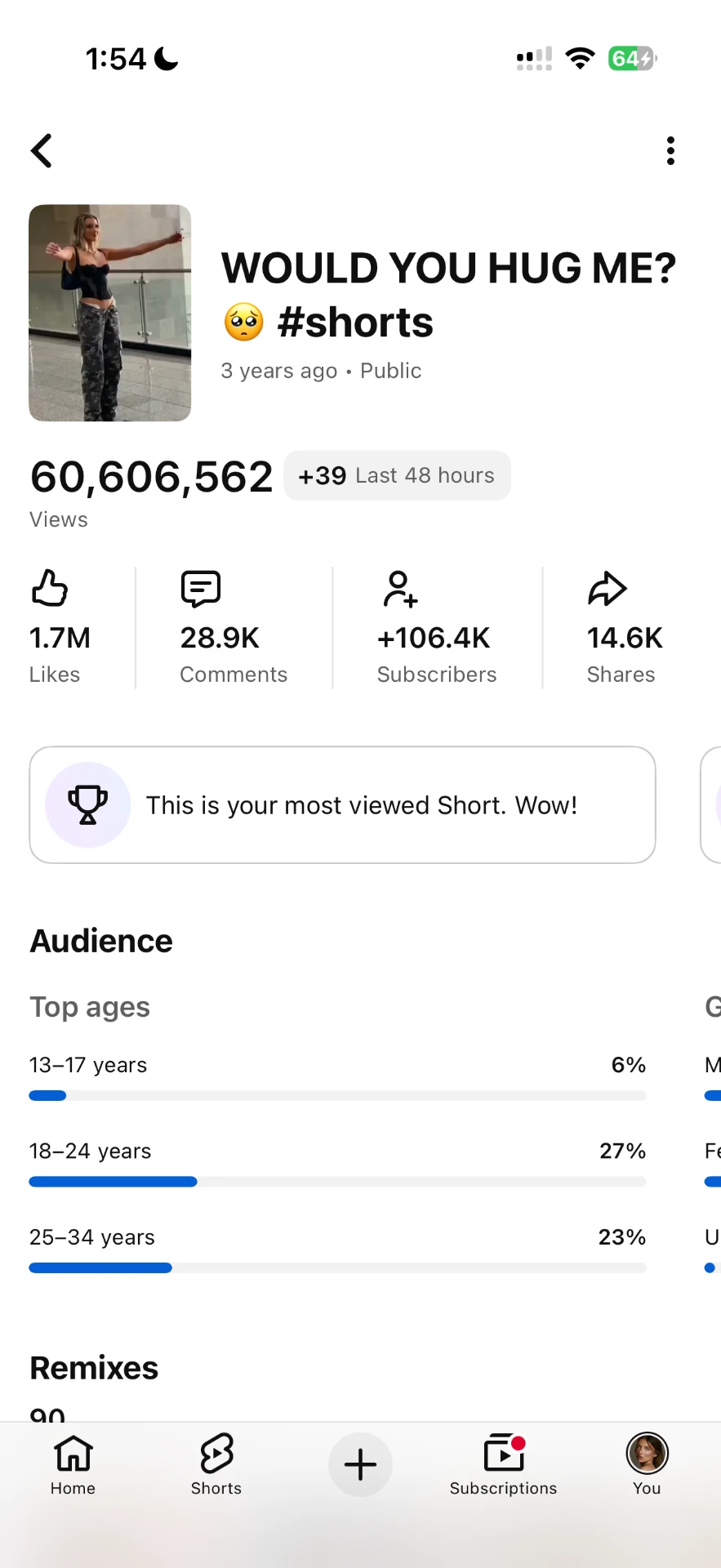This screenshot has width=721, height=1568.
Task: Tap the '3 years ago • Public' text
Action: tap(321, 371)
